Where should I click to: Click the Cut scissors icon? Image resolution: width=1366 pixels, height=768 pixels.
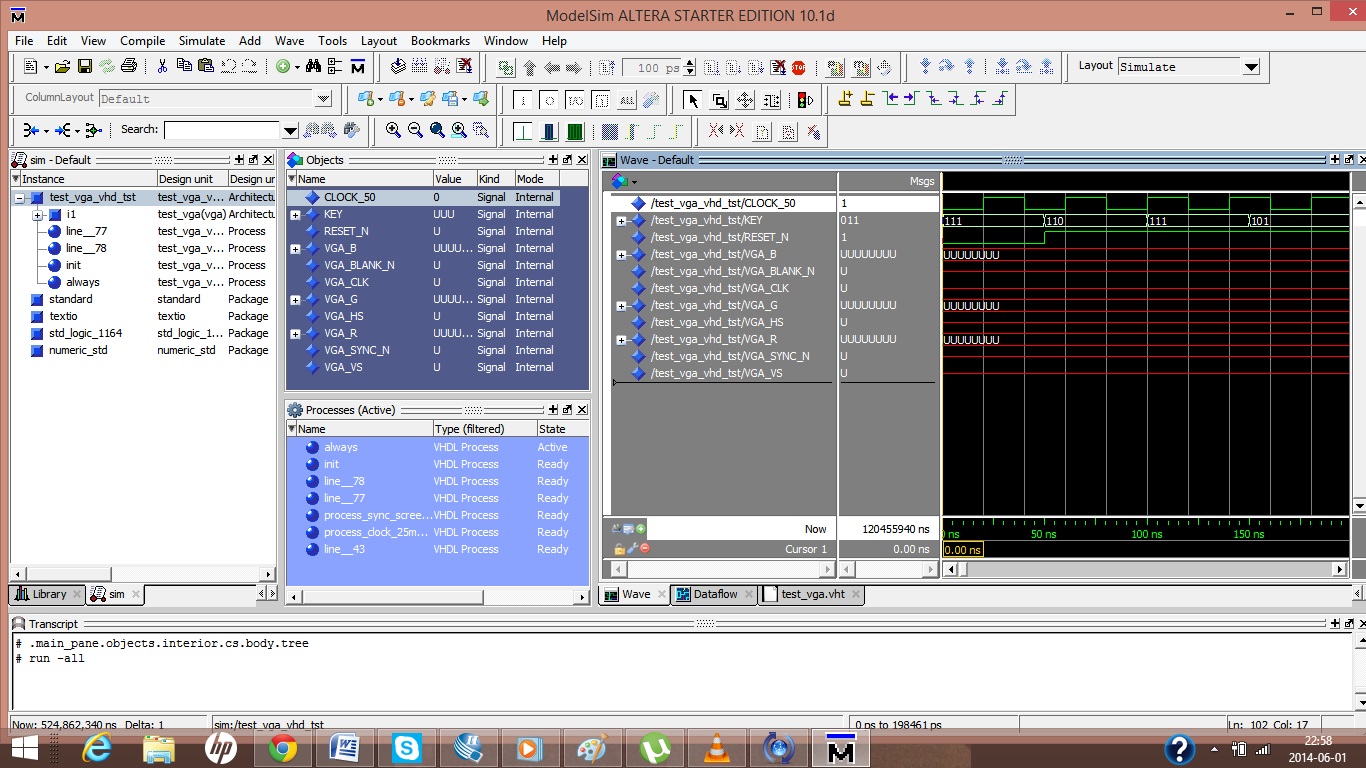pos(163,67)
